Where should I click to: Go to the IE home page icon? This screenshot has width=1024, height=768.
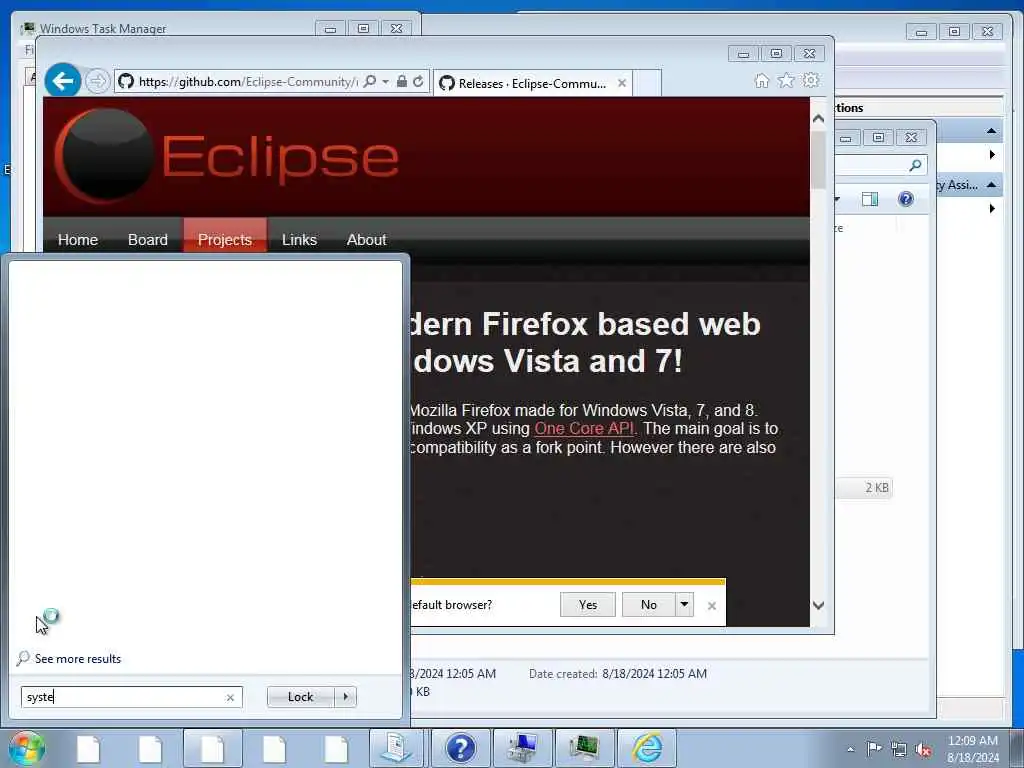click(x=761, y=80)
